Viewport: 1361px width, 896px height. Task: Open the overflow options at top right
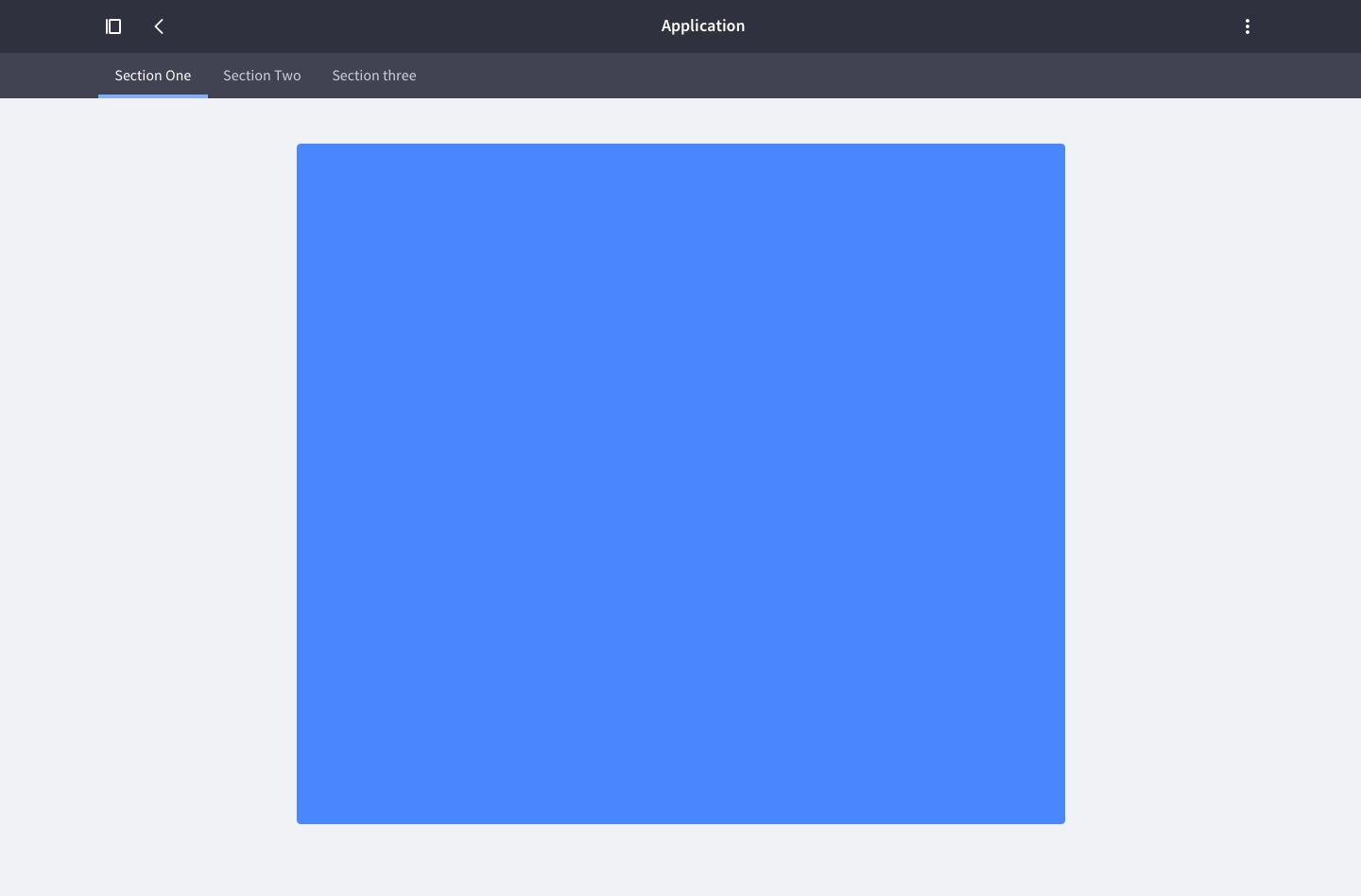[x=1248, y=26]
